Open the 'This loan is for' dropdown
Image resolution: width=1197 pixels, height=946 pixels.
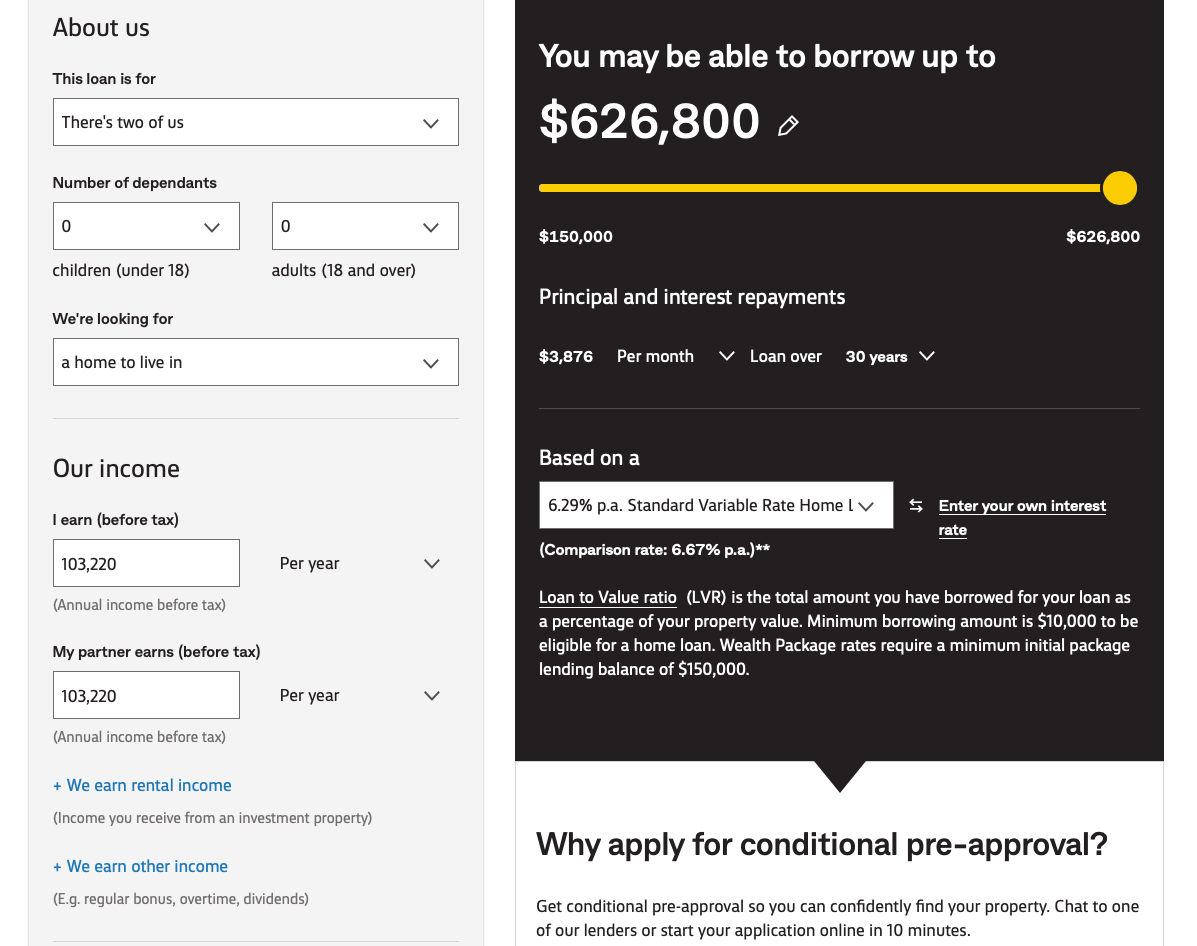pyautogui.click(x=255, y=122)
